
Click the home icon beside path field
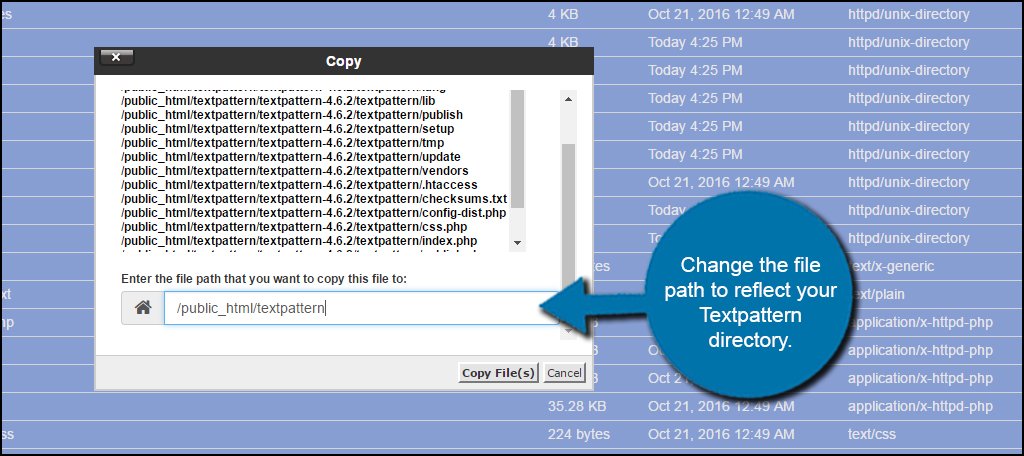[143, 308]
